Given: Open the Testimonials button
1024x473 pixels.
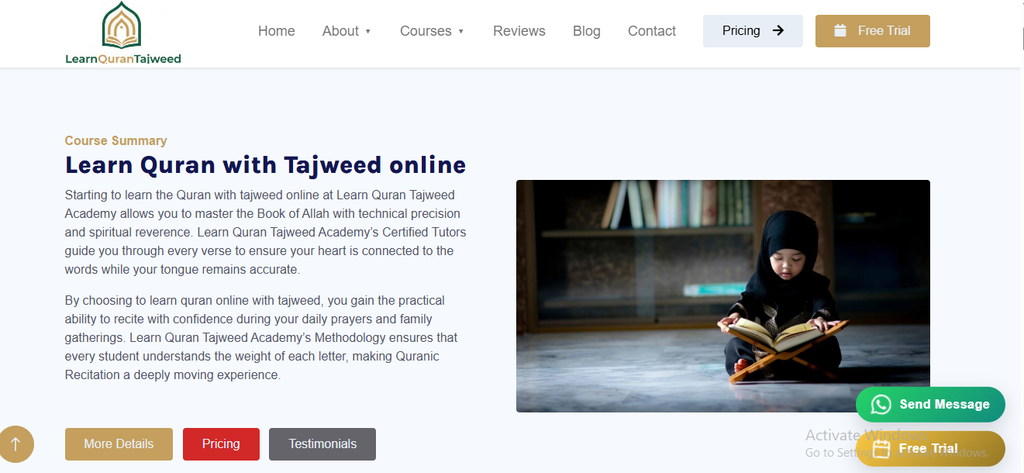Looking at the screenshot, I should (x=323, y=444).
